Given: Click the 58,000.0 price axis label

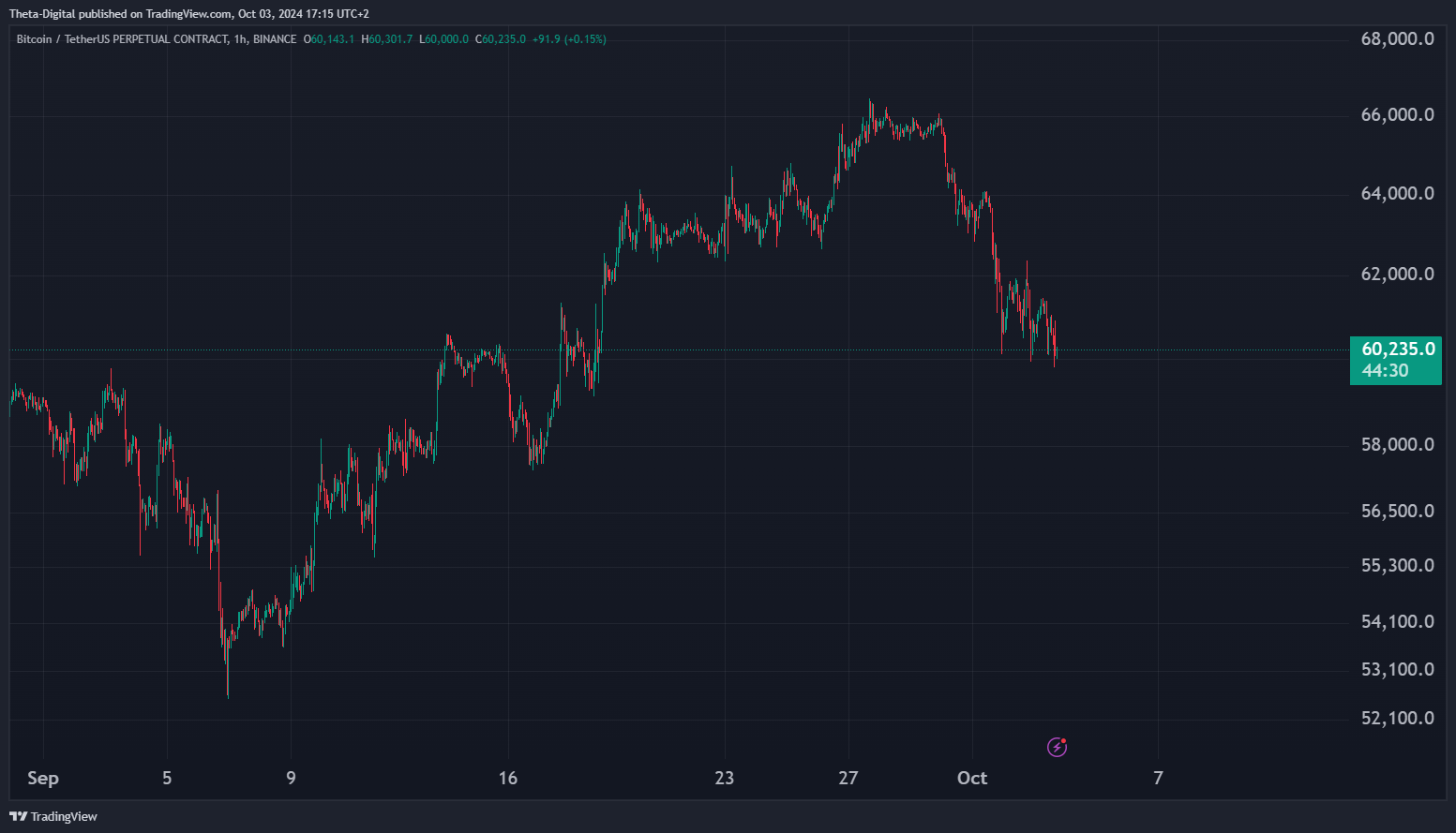Looking at the screenshot, I should (x=1398, y=445).
